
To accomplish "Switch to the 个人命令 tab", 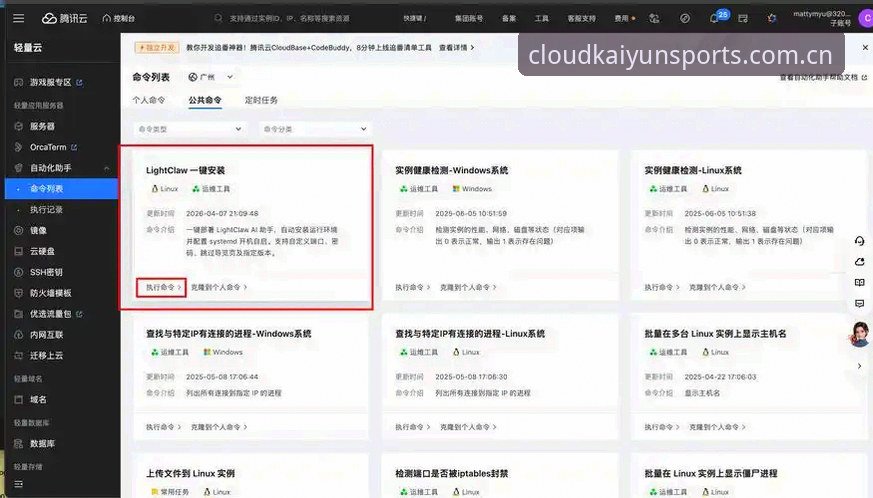I will pos(149,100).
